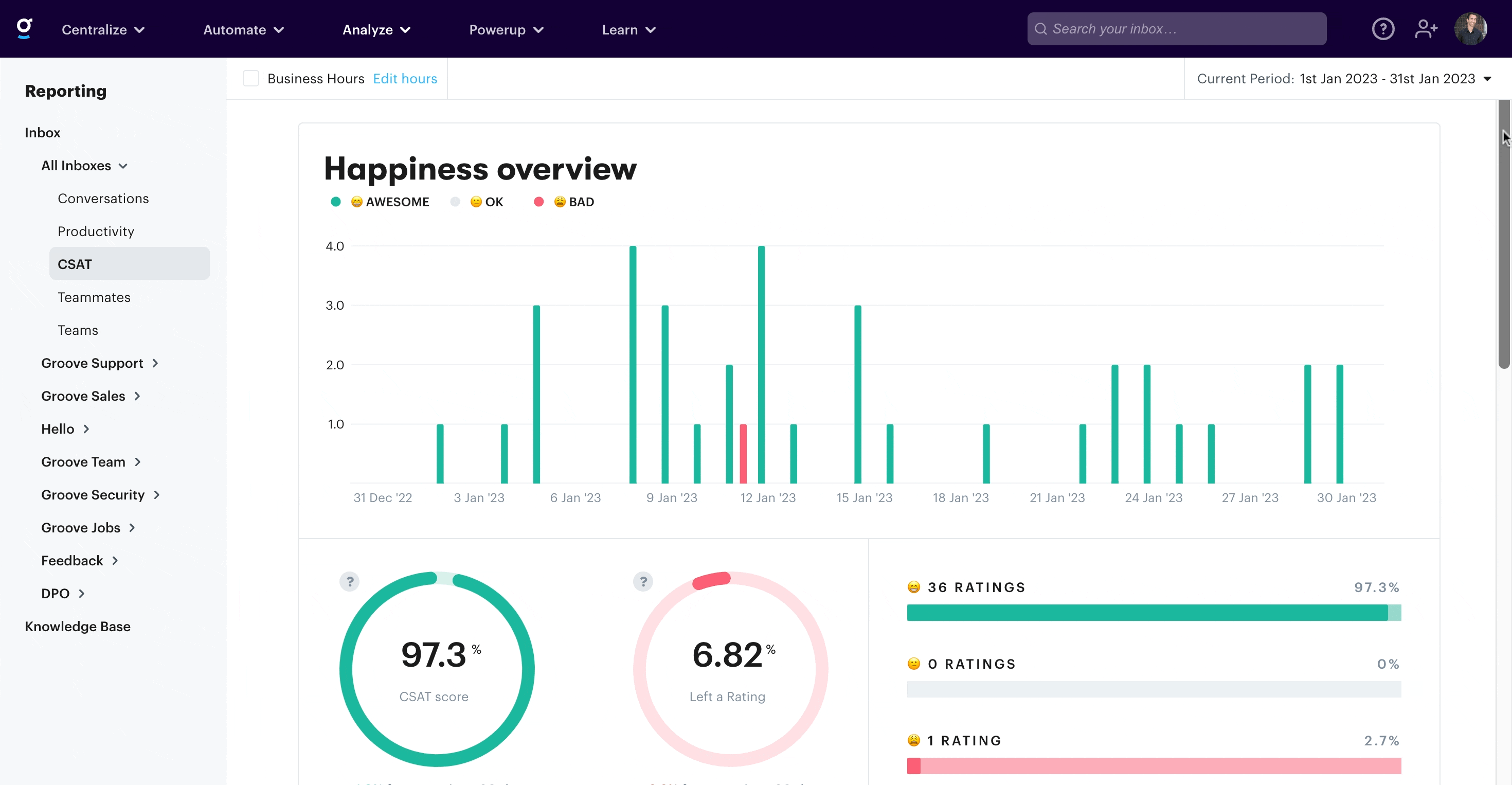Open the help question mark icon
Viewport: 1512px width, 785px height.
(x=1383, y=29)
